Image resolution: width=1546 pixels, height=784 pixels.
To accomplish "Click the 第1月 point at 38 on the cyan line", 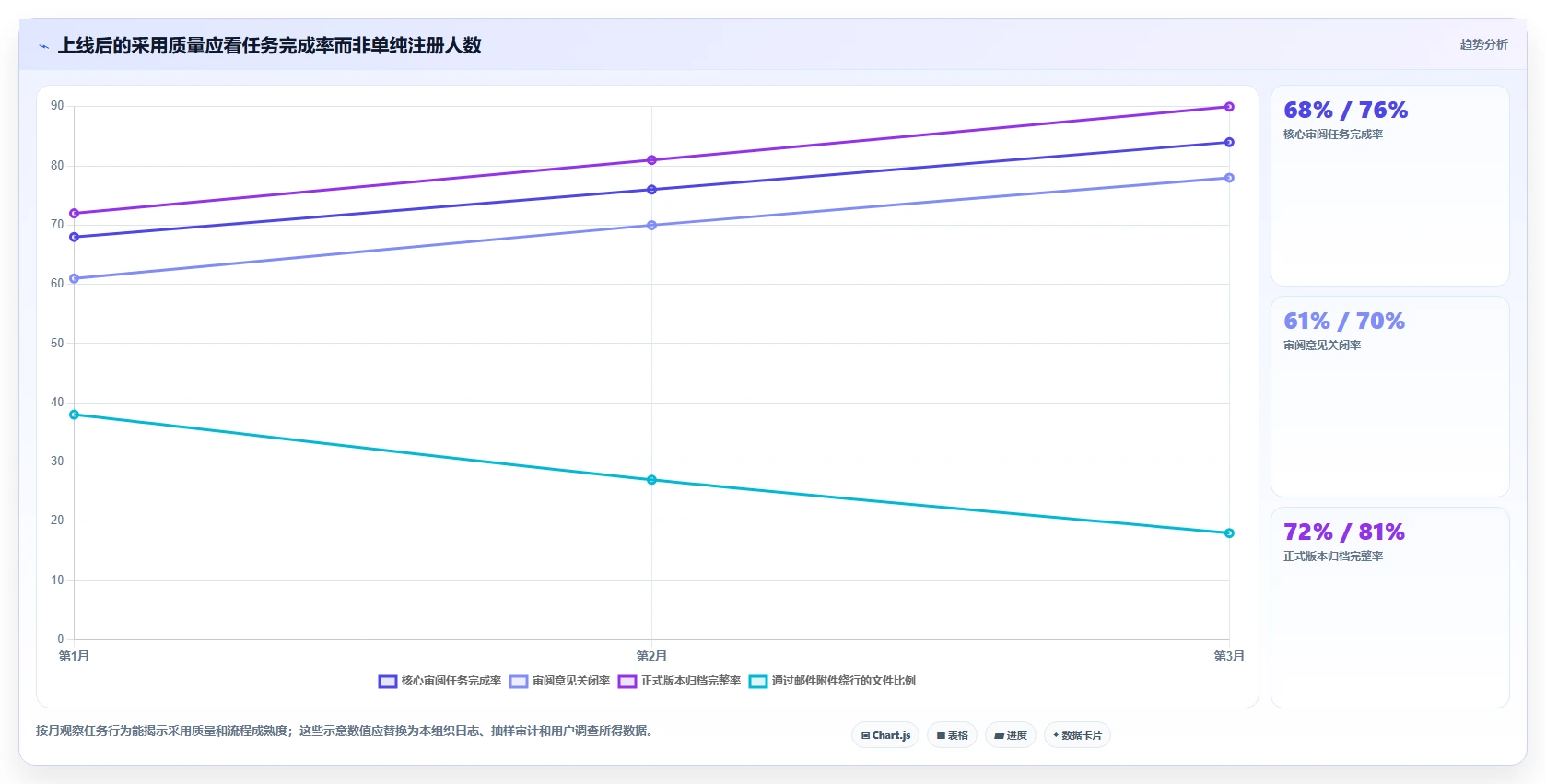I will click(x=75, y=415).
